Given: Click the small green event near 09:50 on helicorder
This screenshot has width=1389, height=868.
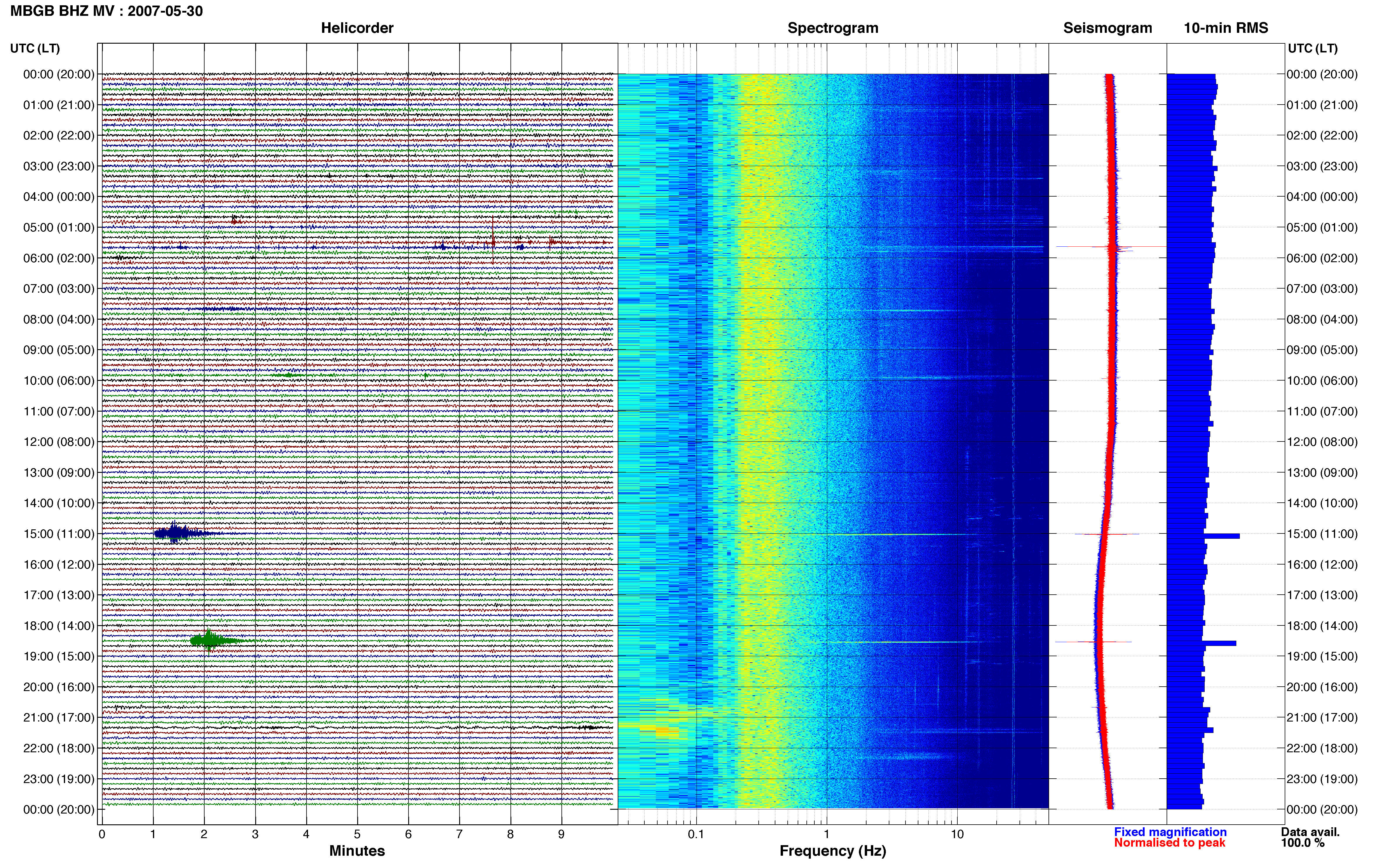Looking at the screenshot, I should point(289,376).
